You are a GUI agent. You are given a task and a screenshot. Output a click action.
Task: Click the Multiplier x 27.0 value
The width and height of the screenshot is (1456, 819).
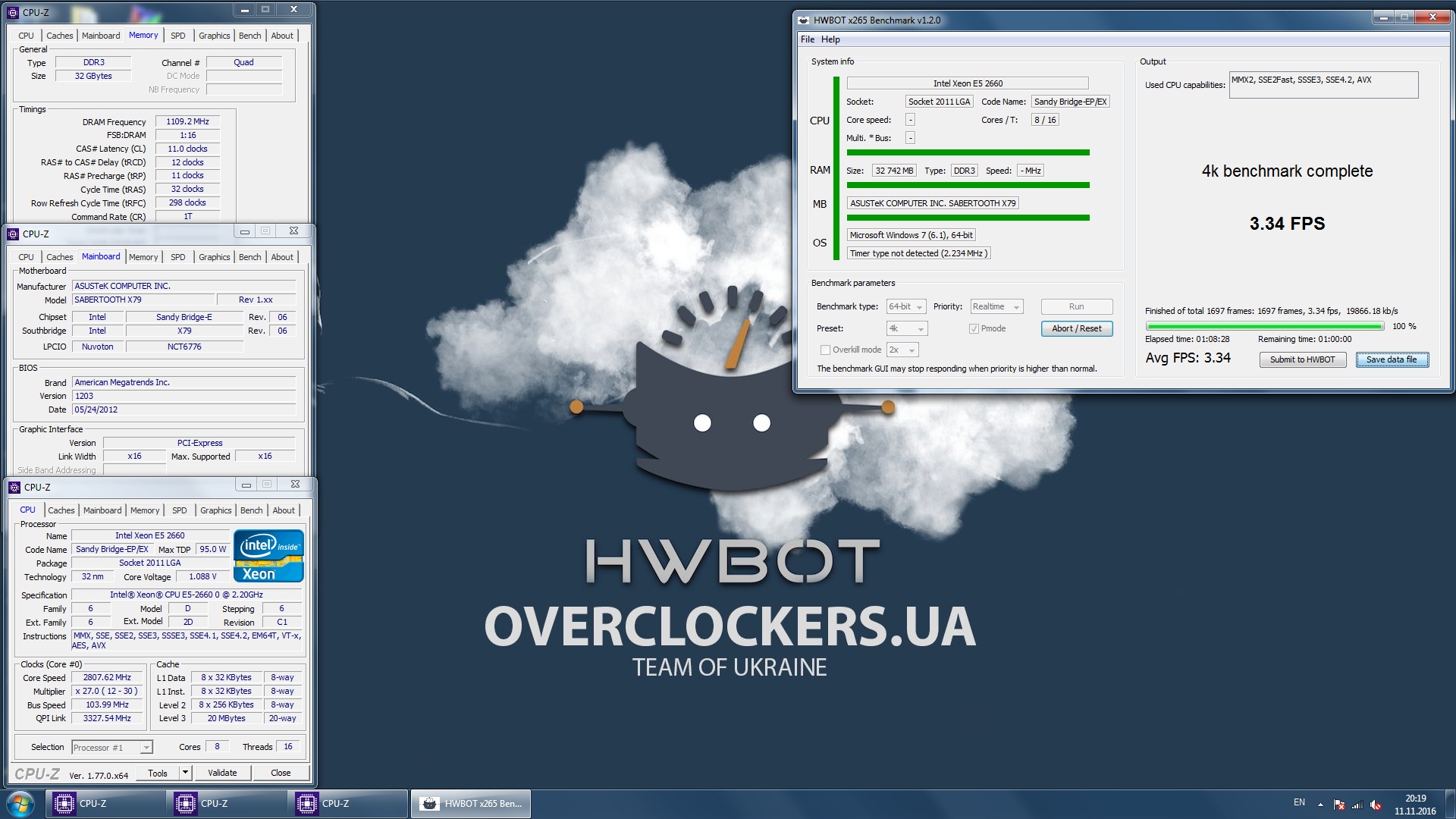[x=107, y=692]
